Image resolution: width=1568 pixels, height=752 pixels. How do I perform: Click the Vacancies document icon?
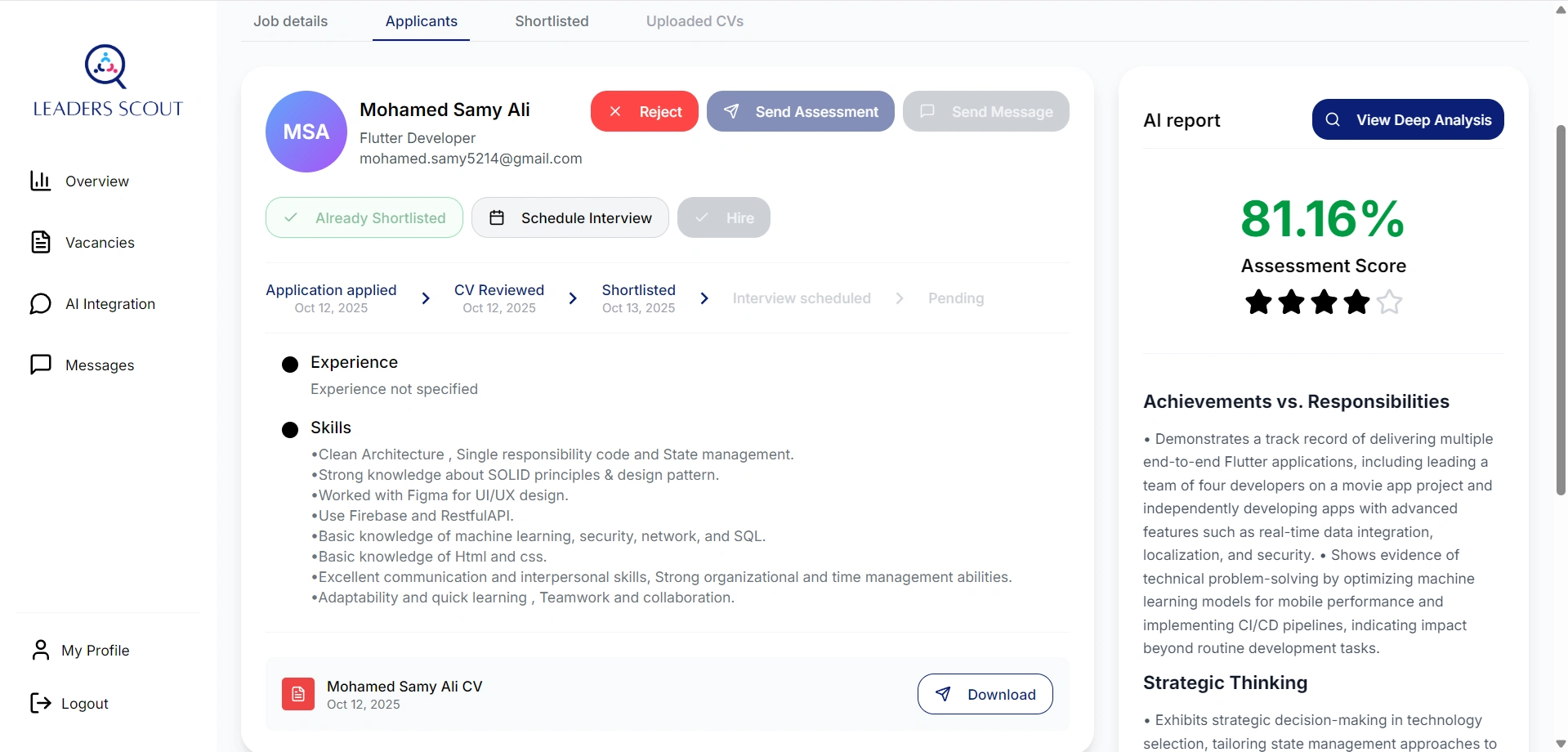(40, 242)
